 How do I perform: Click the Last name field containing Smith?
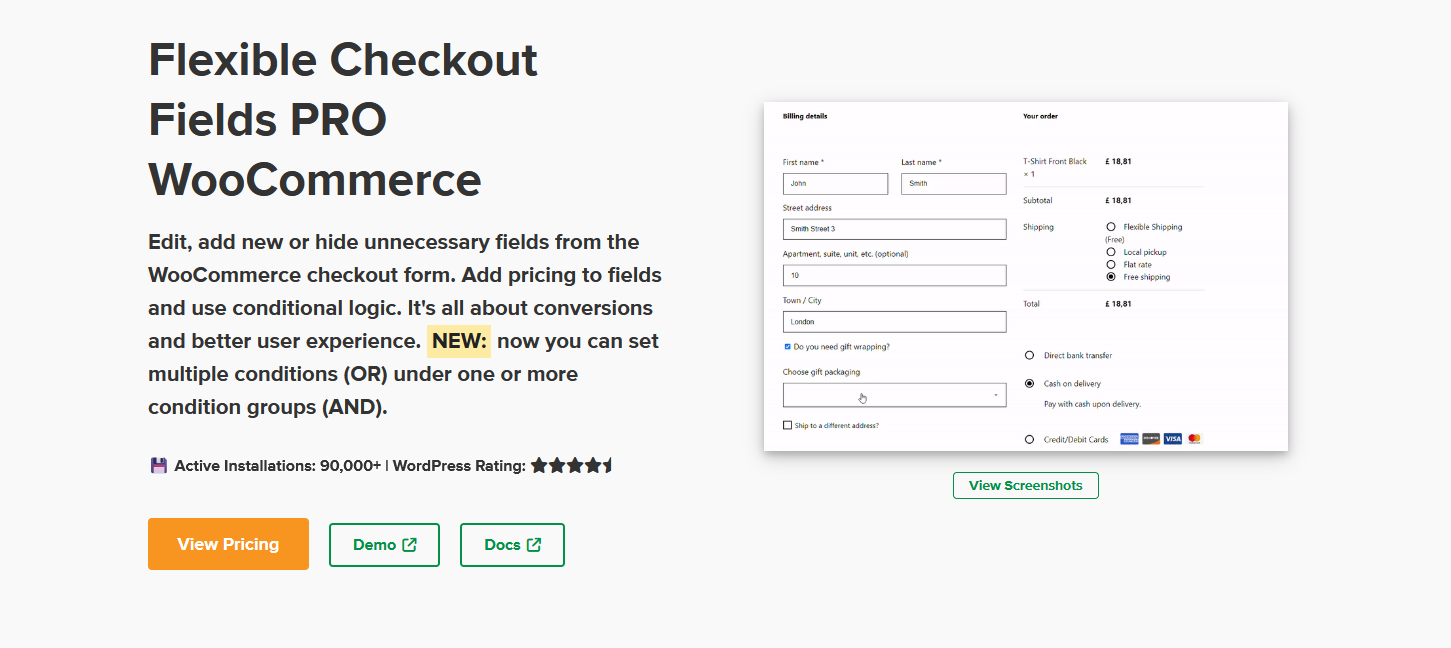coord(954,184)
